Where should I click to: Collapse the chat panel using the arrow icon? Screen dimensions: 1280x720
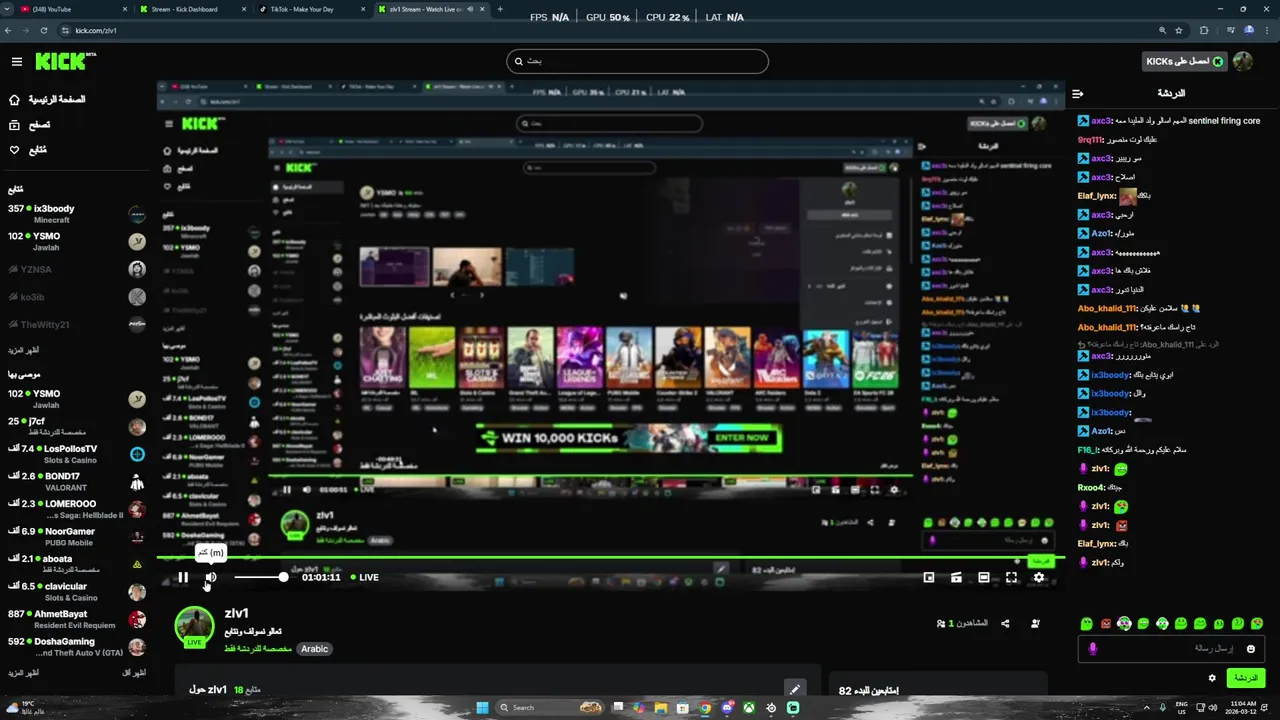pyautogui.click(x=1078, y=93)
